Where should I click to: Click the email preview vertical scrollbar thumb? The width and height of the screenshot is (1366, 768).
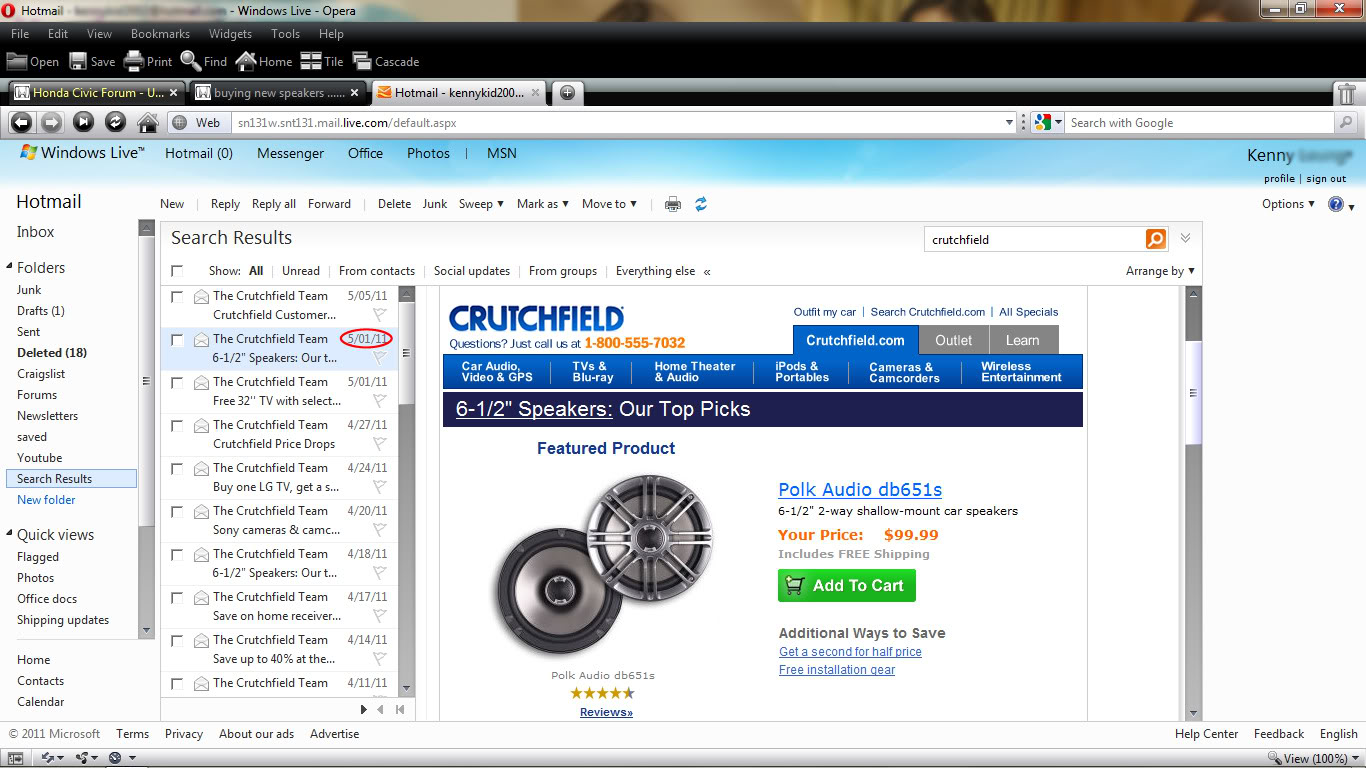[x=1194, y=393]
